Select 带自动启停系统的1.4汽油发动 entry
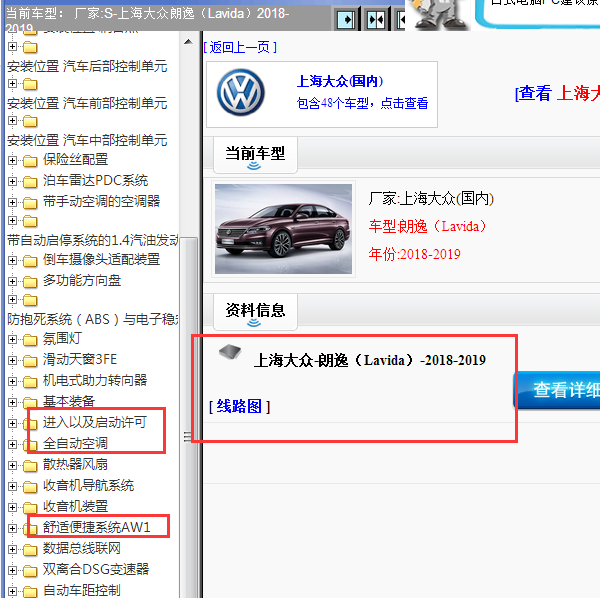This screenshot has height=598, width=600. coord(93,240)
